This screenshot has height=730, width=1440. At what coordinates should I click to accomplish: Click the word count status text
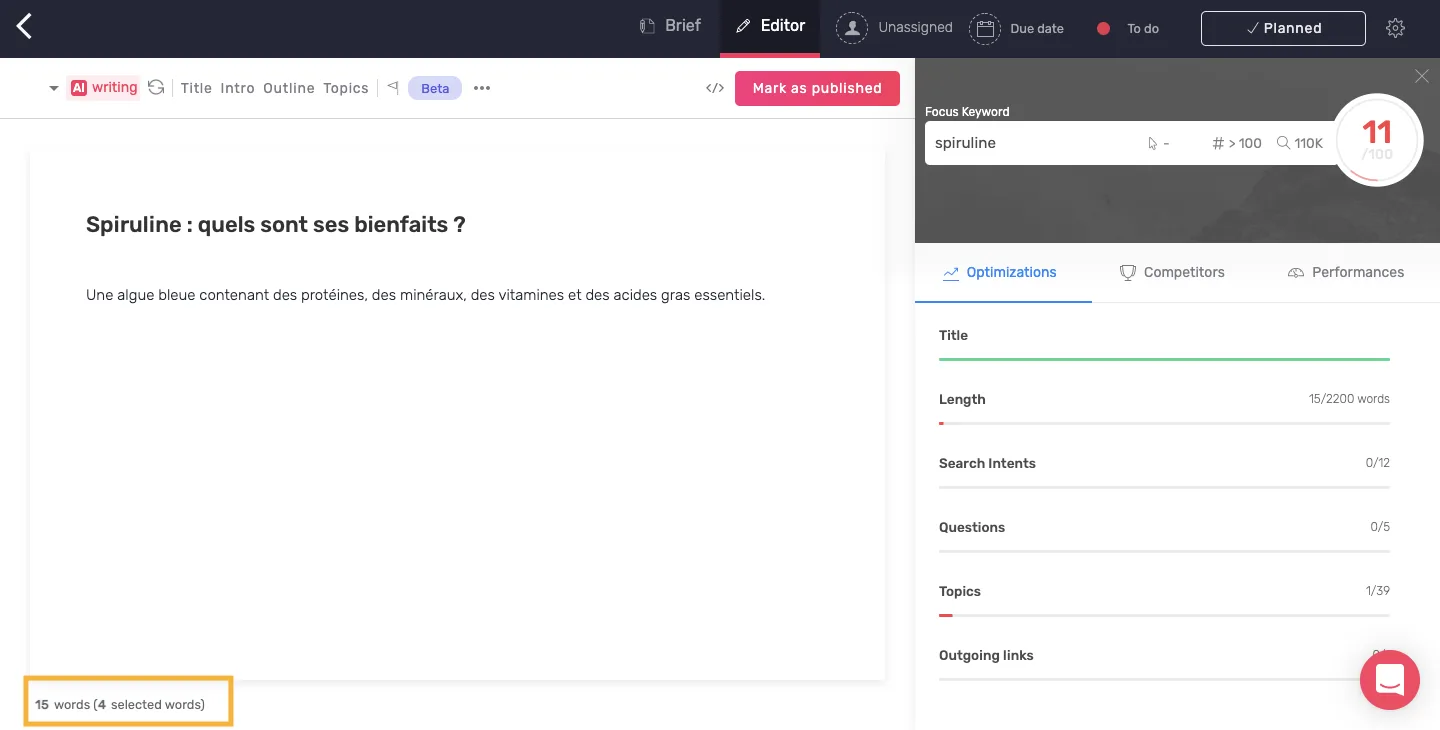120,704
